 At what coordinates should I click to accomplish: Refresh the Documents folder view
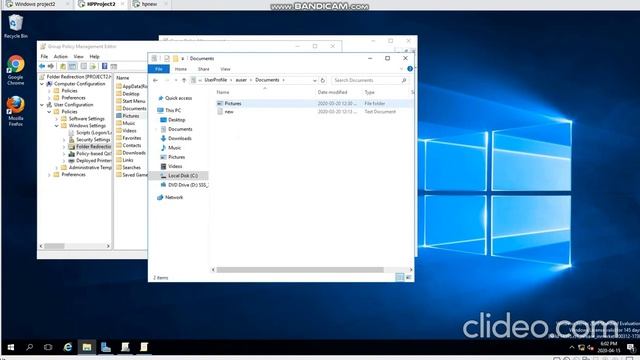(x=322, y=80)
